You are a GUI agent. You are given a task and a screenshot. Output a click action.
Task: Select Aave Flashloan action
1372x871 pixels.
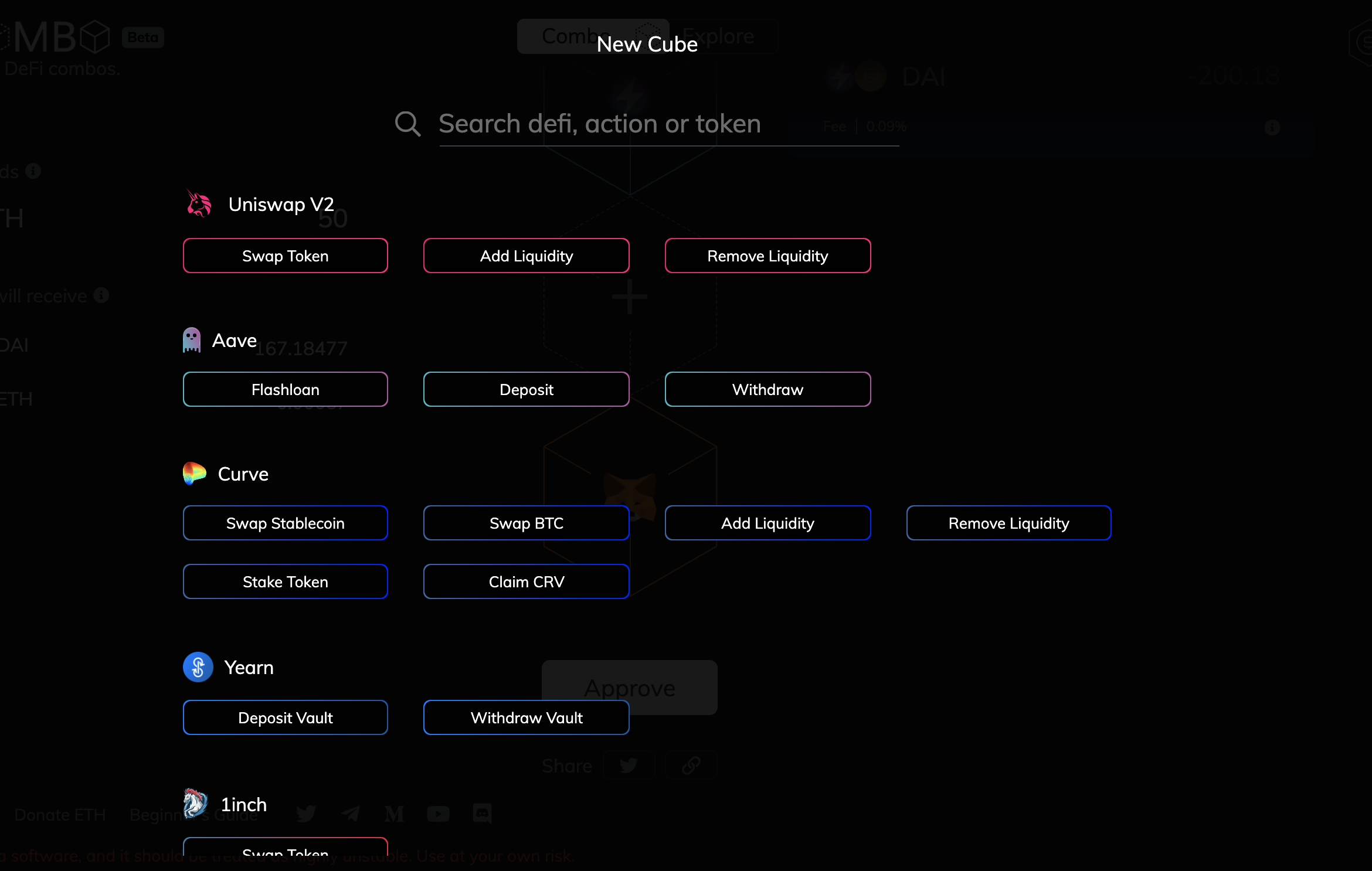tap(286, 389)
